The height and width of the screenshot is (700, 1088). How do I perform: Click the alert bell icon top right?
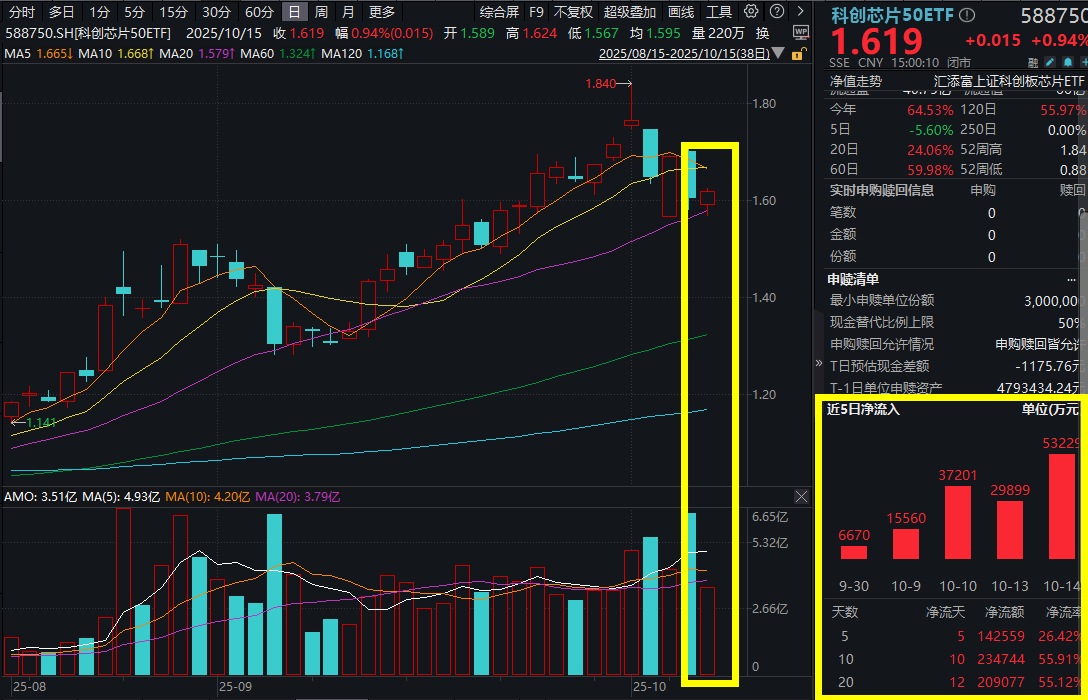(1068, 61)
